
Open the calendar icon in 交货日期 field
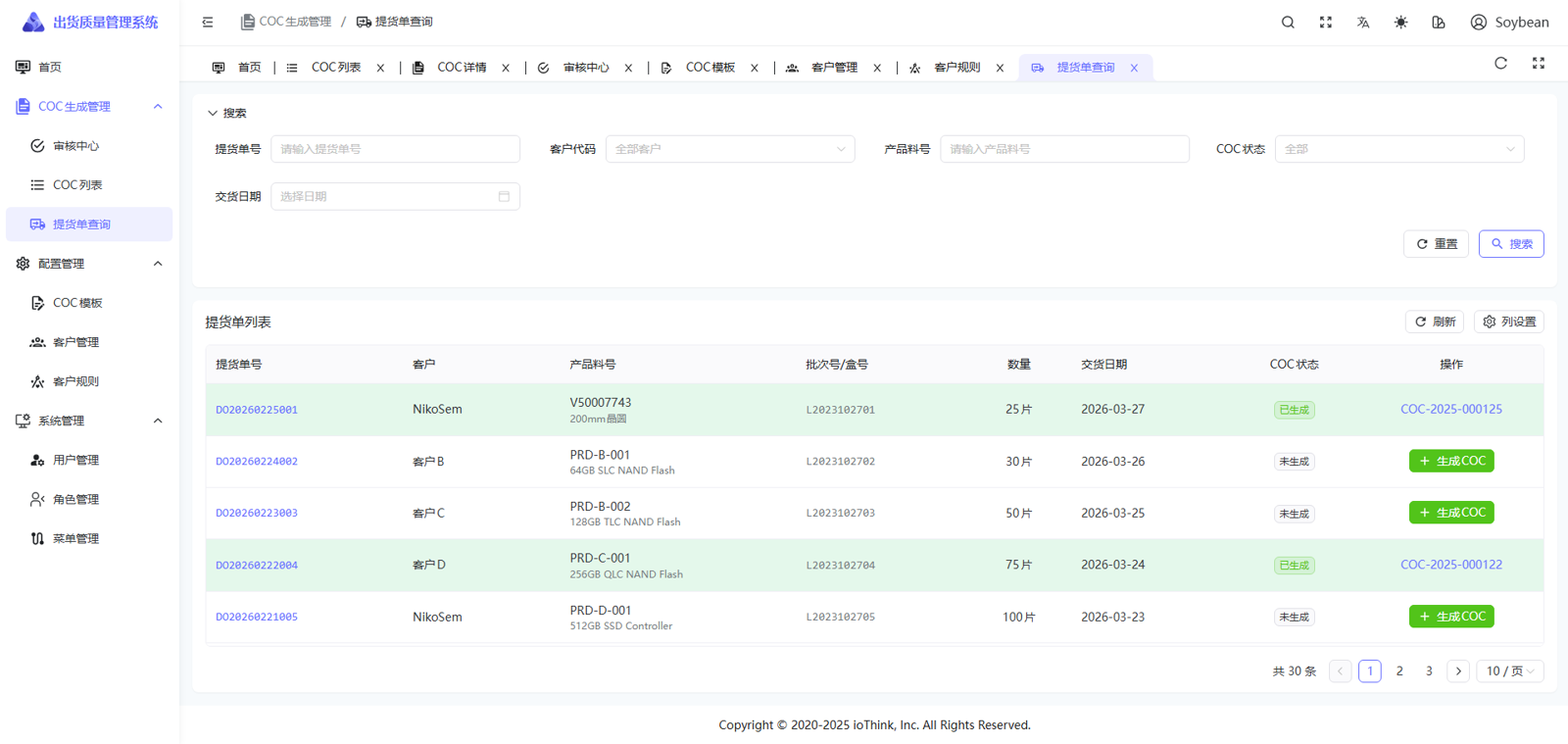coord(504,196)
